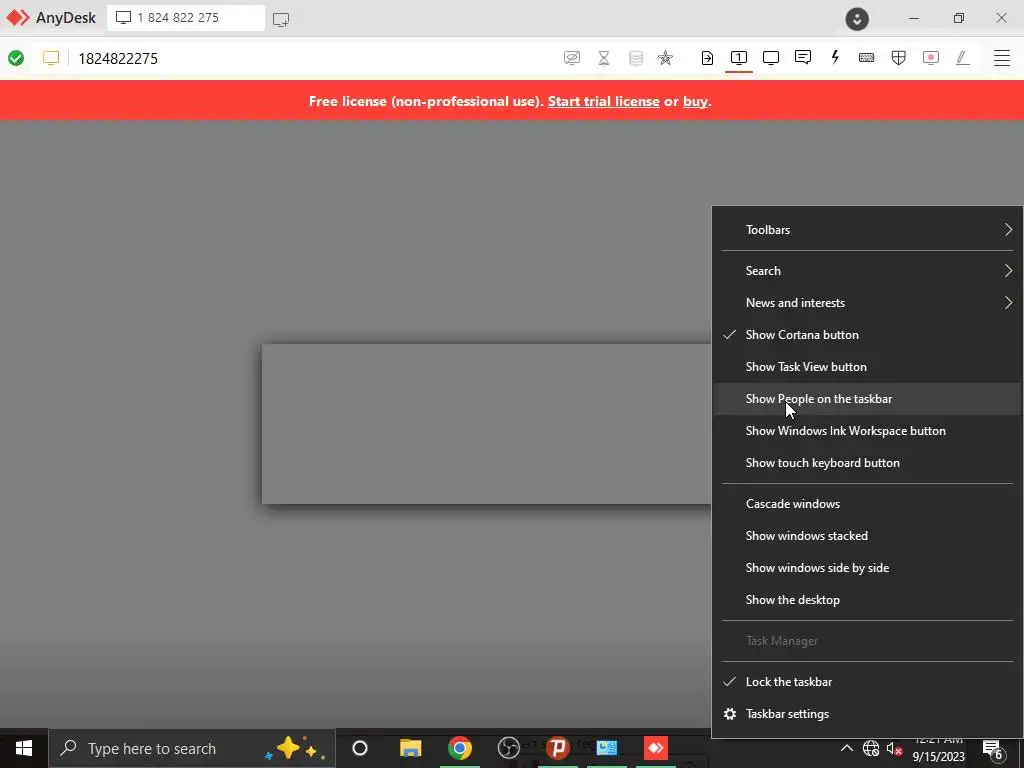Open the permissions shield icon
Viewport: 1024px width, 768px height.
899,58
